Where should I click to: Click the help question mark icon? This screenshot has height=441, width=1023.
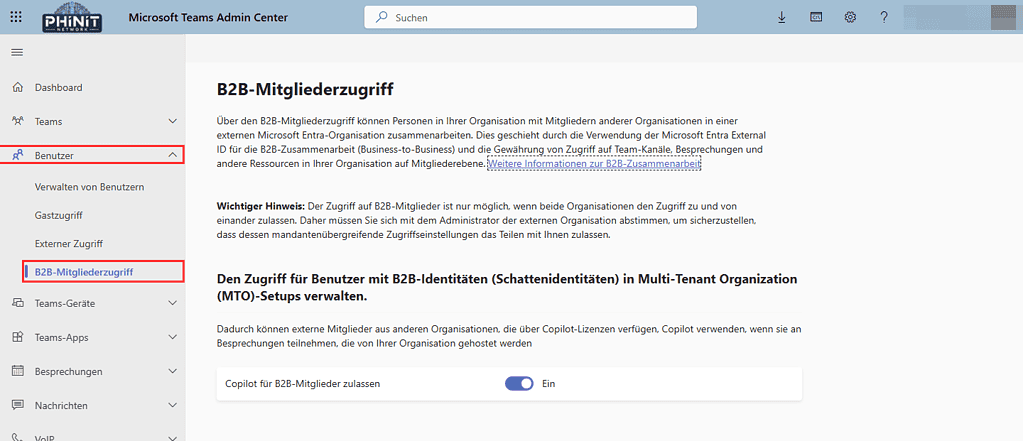[884, 18]
